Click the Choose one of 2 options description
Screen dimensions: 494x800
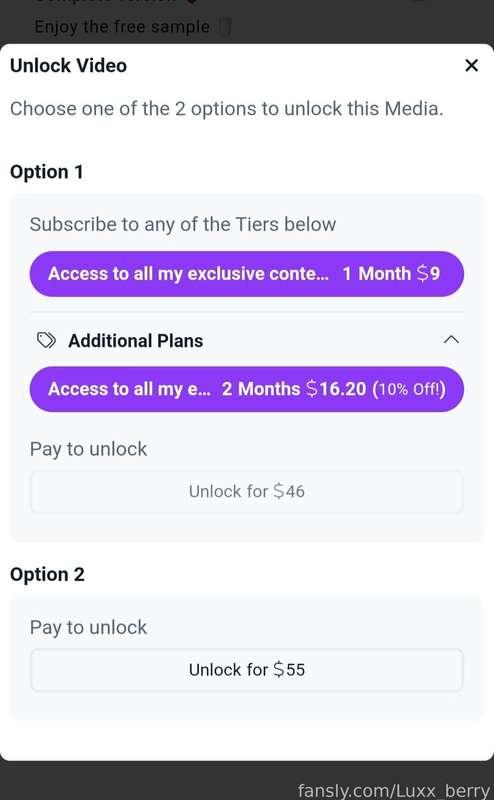click(x=227, y=109)
